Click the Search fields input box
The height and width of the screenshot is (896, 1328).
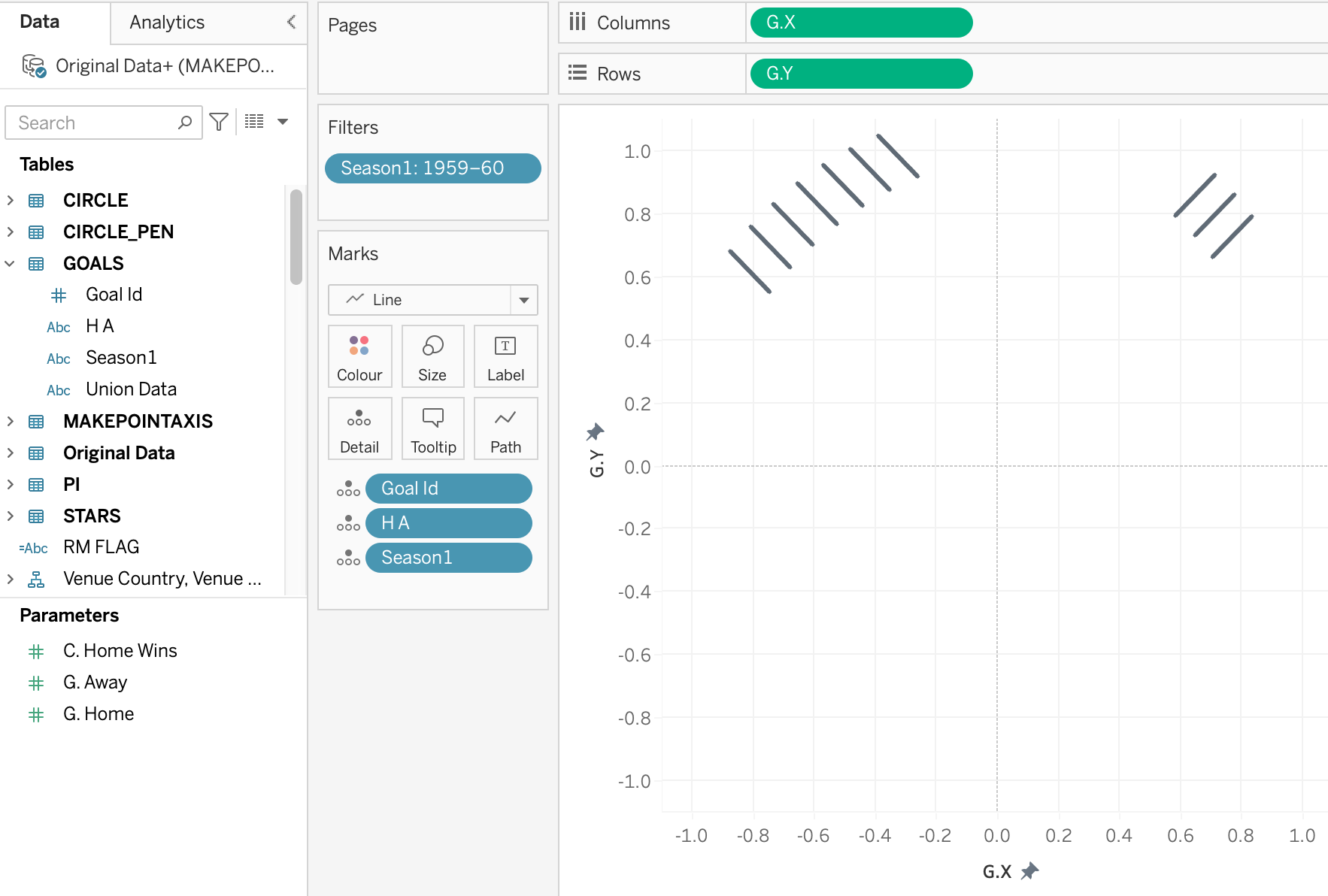click(x=94, y=123)
